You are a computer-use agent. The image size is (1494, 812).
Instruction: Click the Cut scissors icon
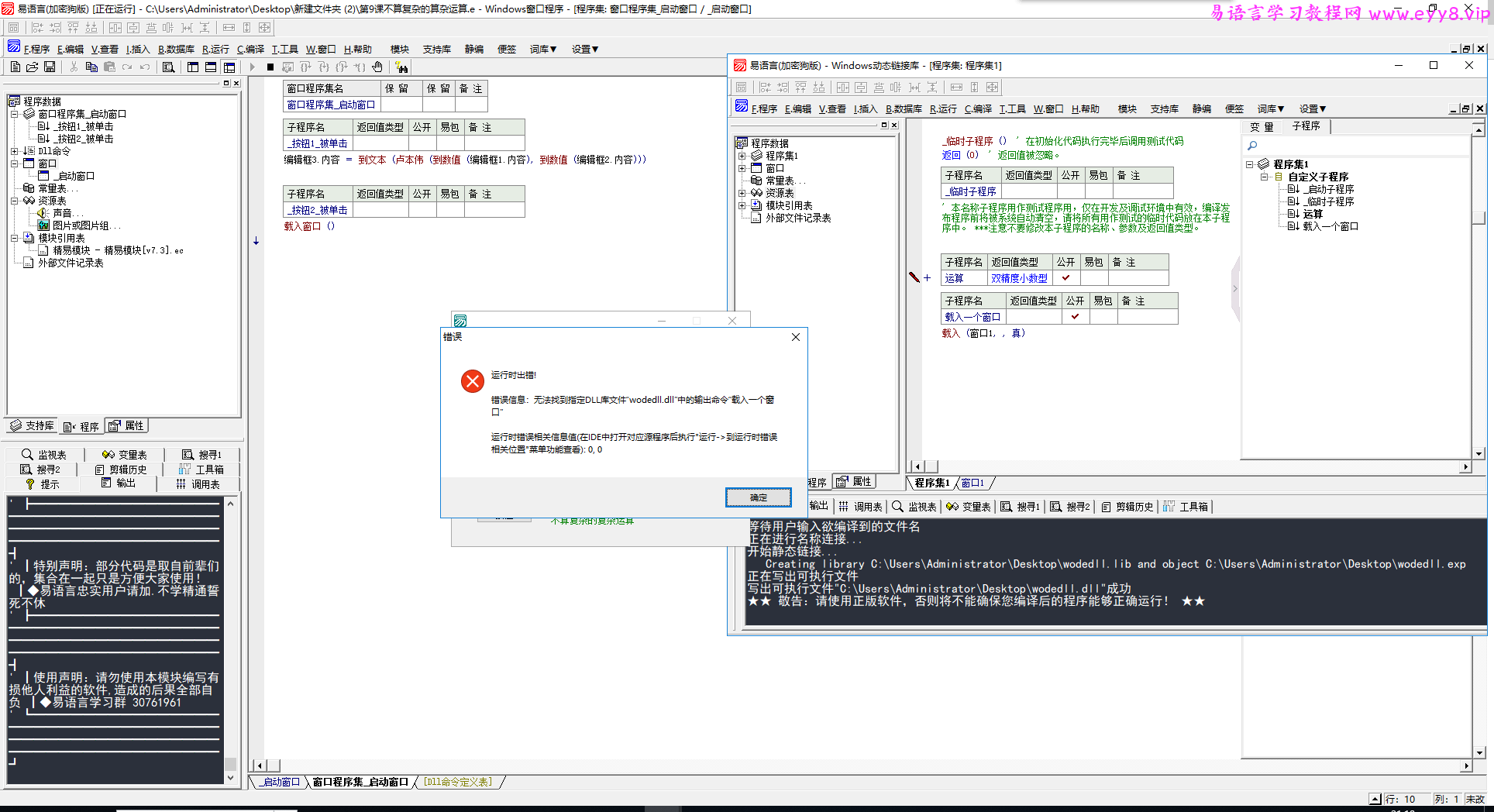74,67
